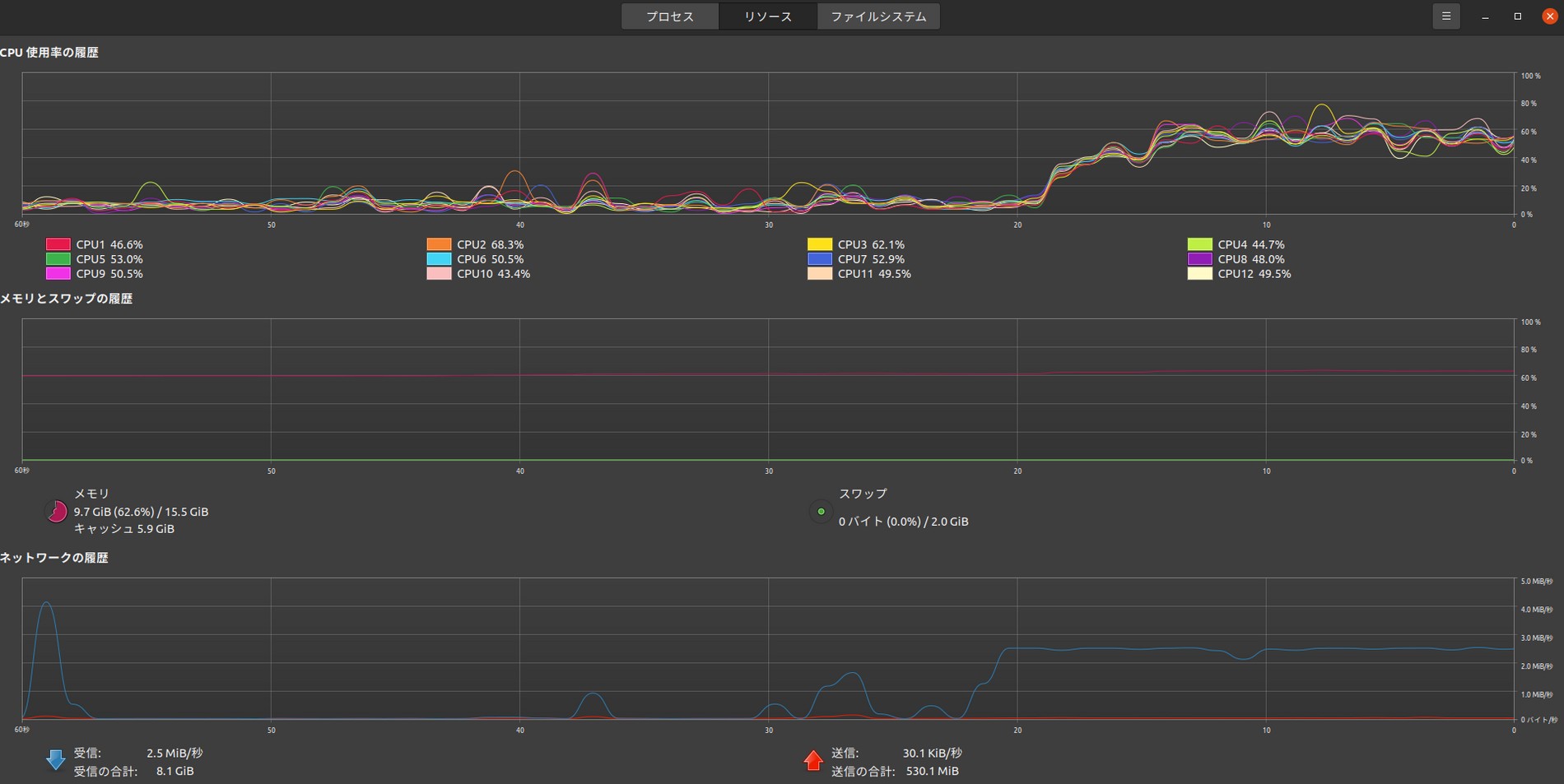The width and height of the screenshot is (1564, 784).
Task: Change the CPU2 orange color swatch
Action: tap(439, 244)
